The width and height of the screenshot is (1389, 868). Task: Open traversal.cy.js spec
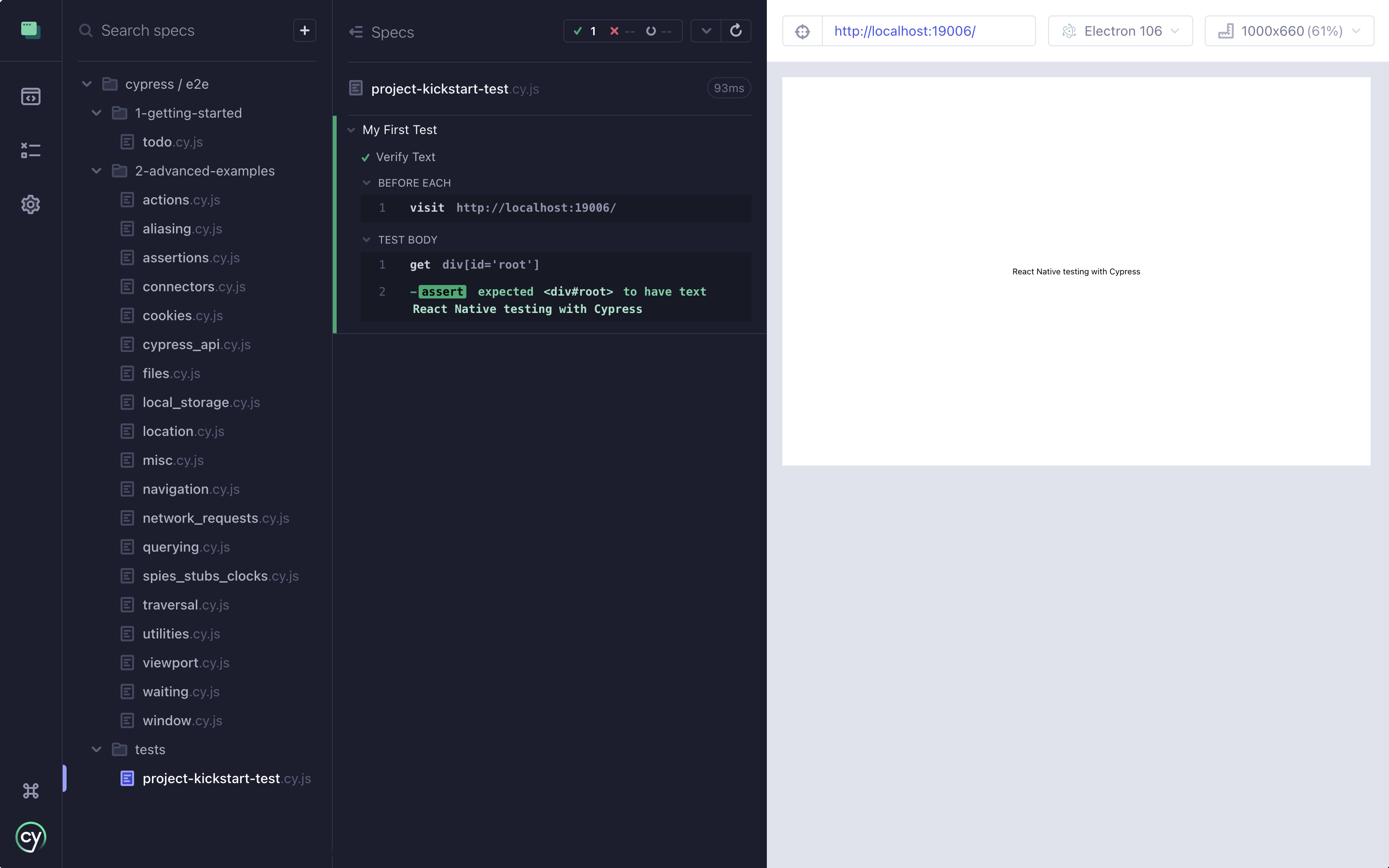[185, 605]
